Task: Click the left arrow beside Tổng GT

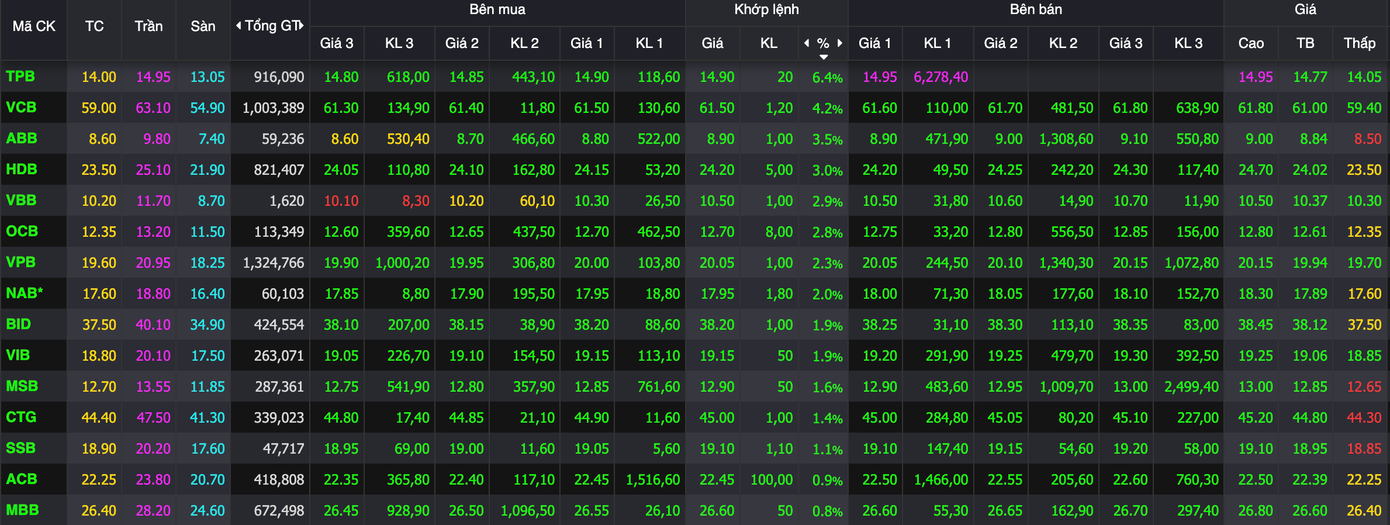Action: [x=237, y=26]
